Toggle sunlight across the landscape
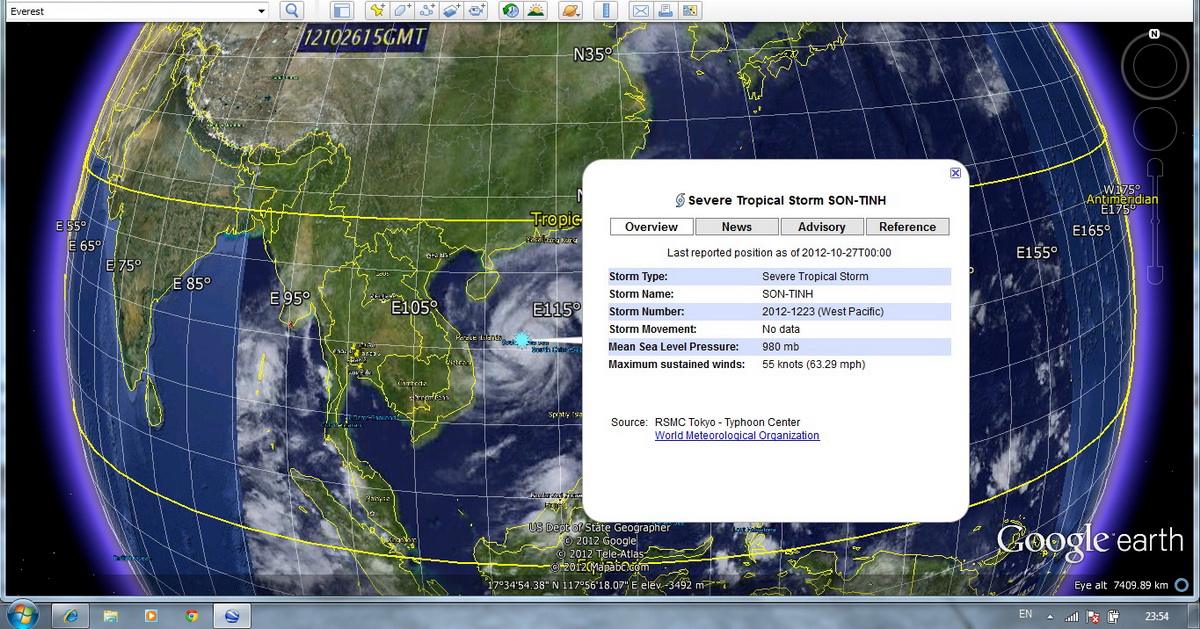This screenshot has height=629, width=1200. (x=536, y=10)
